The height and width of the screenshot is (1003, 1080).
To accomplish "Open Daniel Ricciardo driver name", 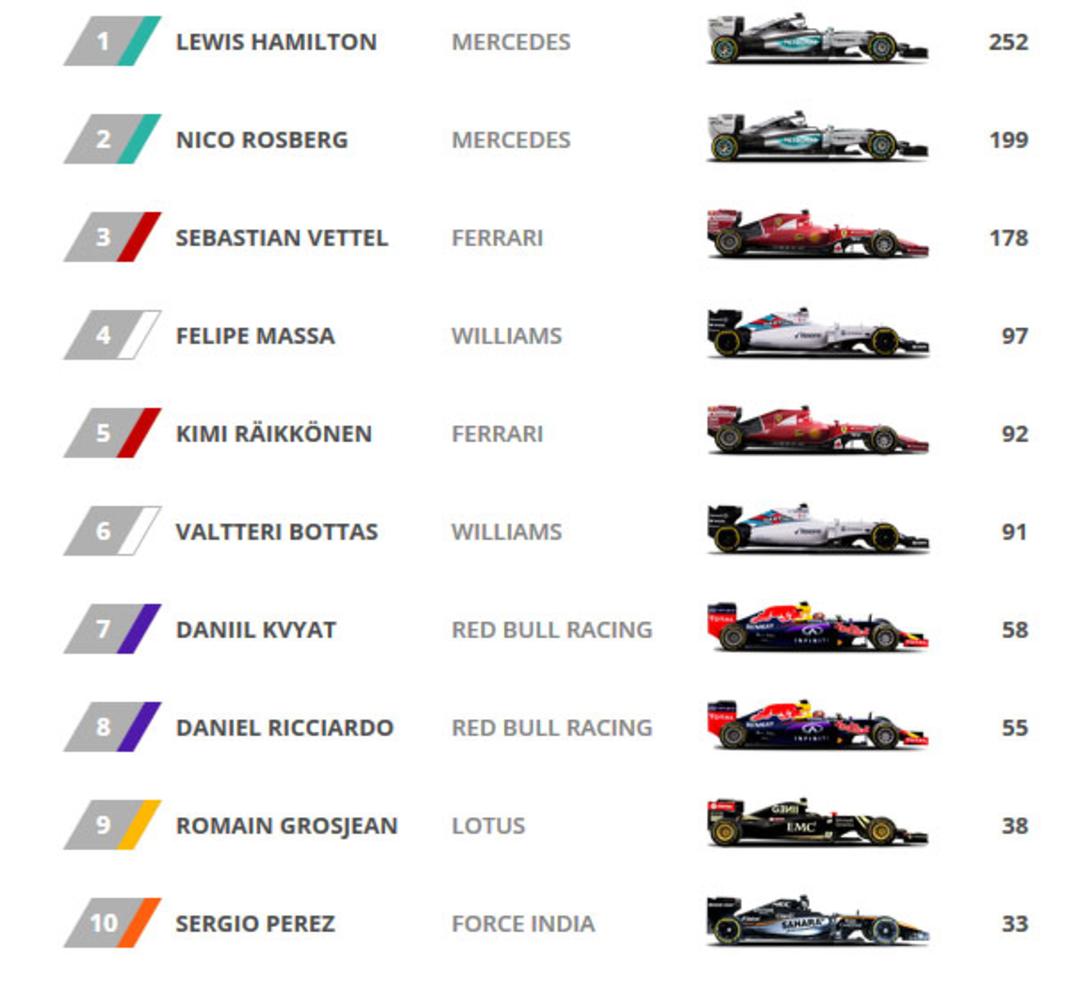I will pyautogui.click(x=284, y=727).
